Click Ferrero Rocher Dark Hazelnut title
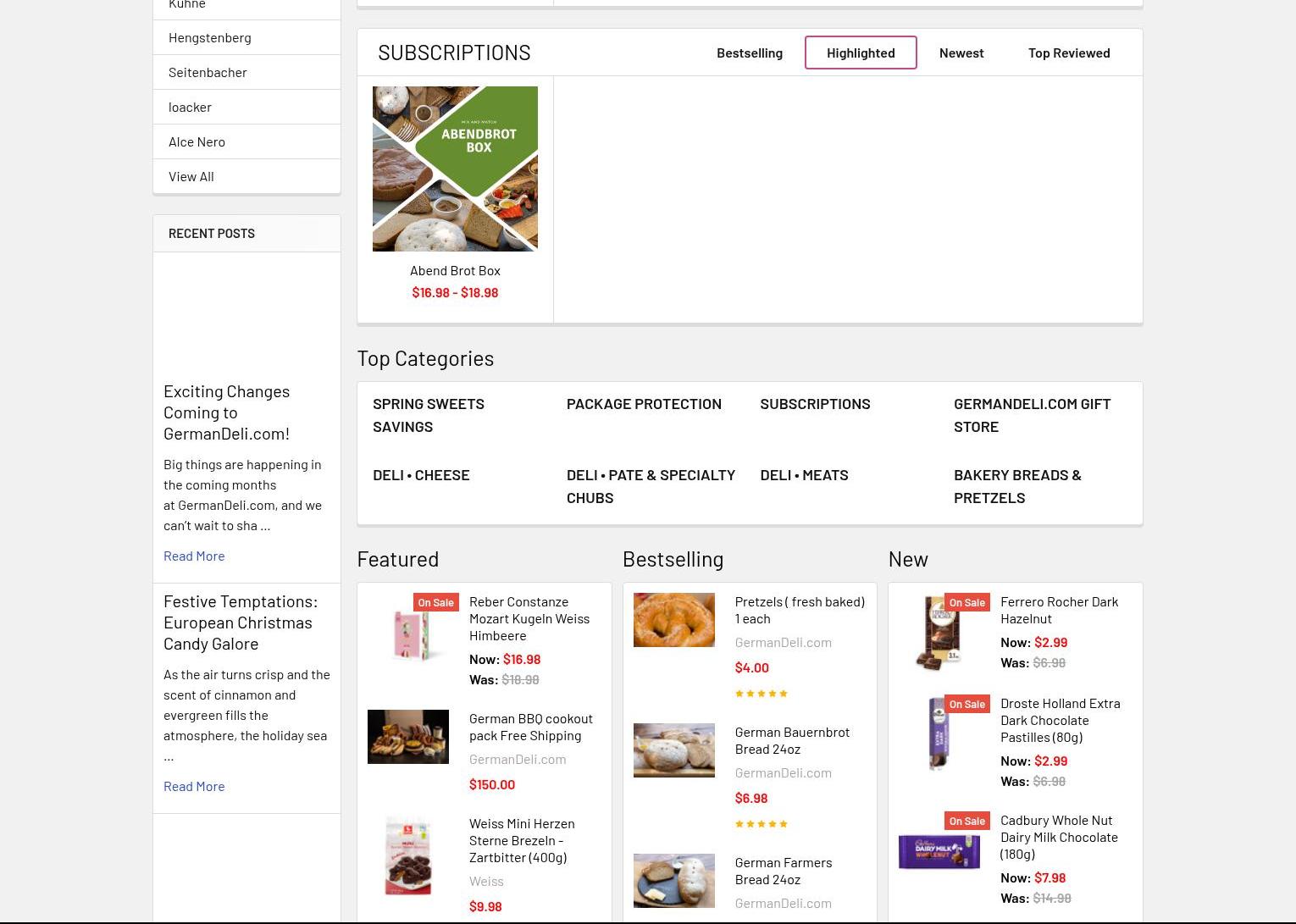The width and height of the screenshot is (1296, 924). tap(1060, 610)
